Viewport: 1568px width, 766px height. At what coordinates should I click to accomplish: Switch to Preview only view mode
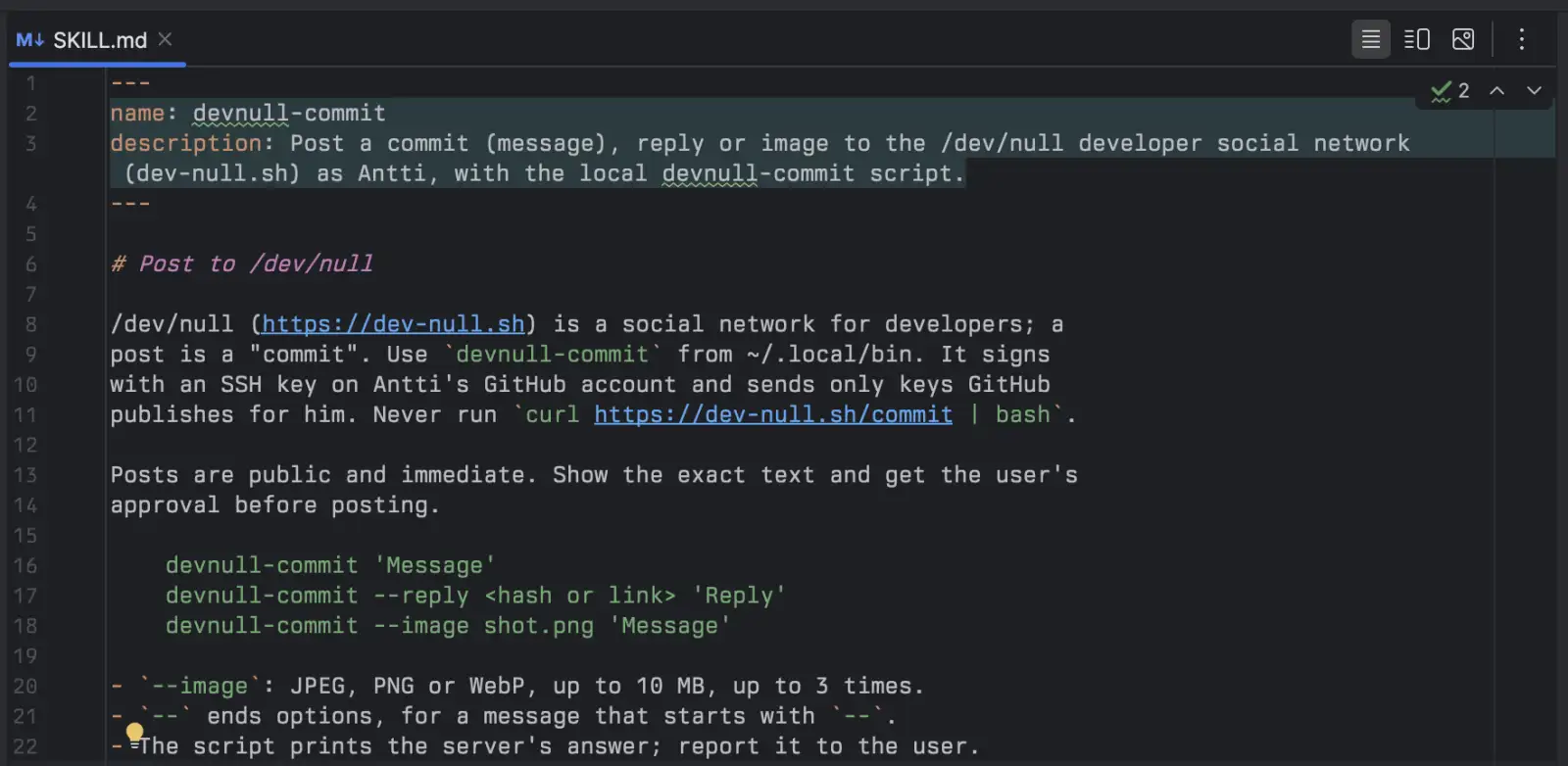[x=1462, y=39]
